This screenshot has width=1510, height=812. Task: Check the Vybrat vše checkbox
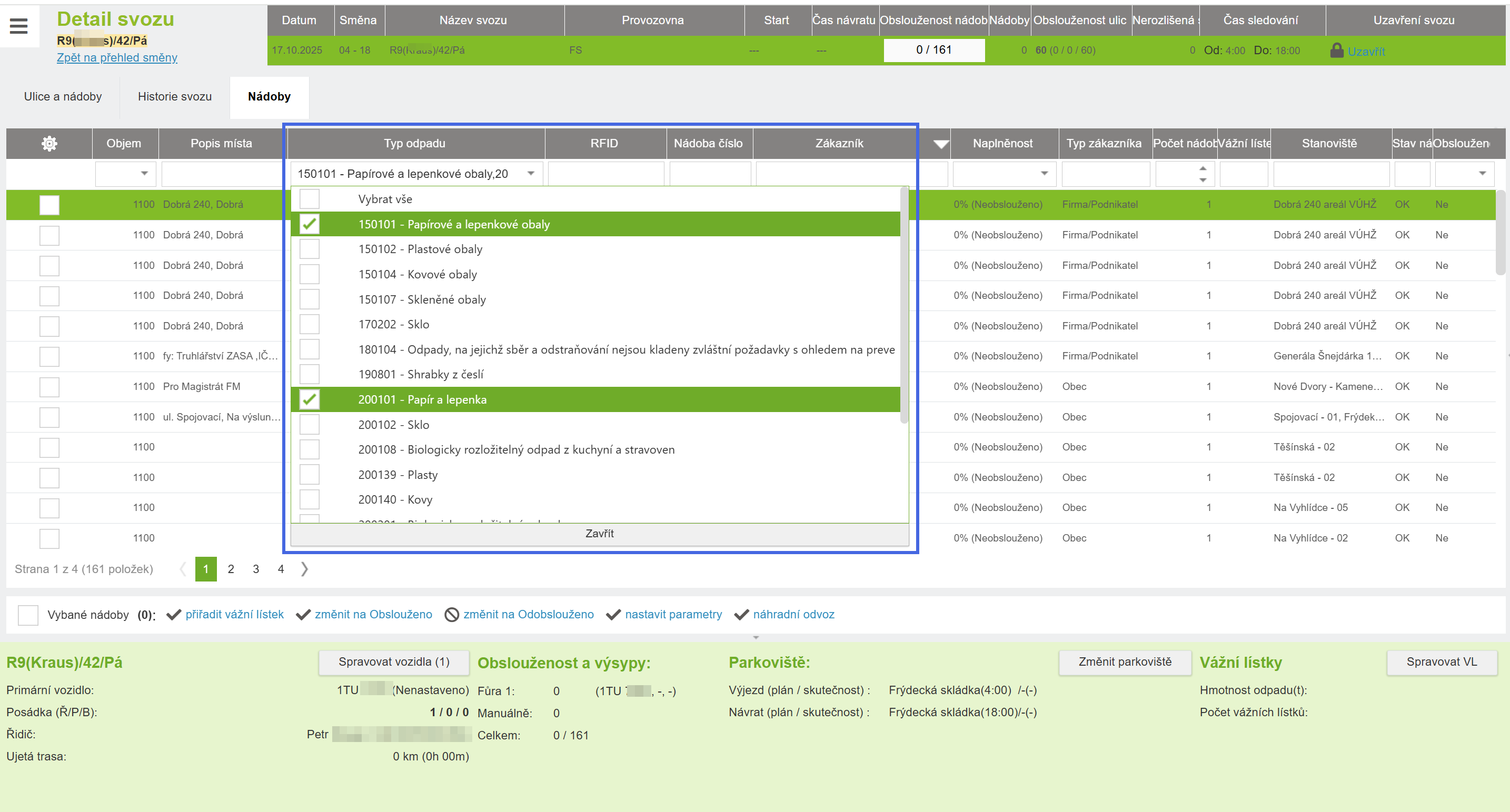[310, 199]
